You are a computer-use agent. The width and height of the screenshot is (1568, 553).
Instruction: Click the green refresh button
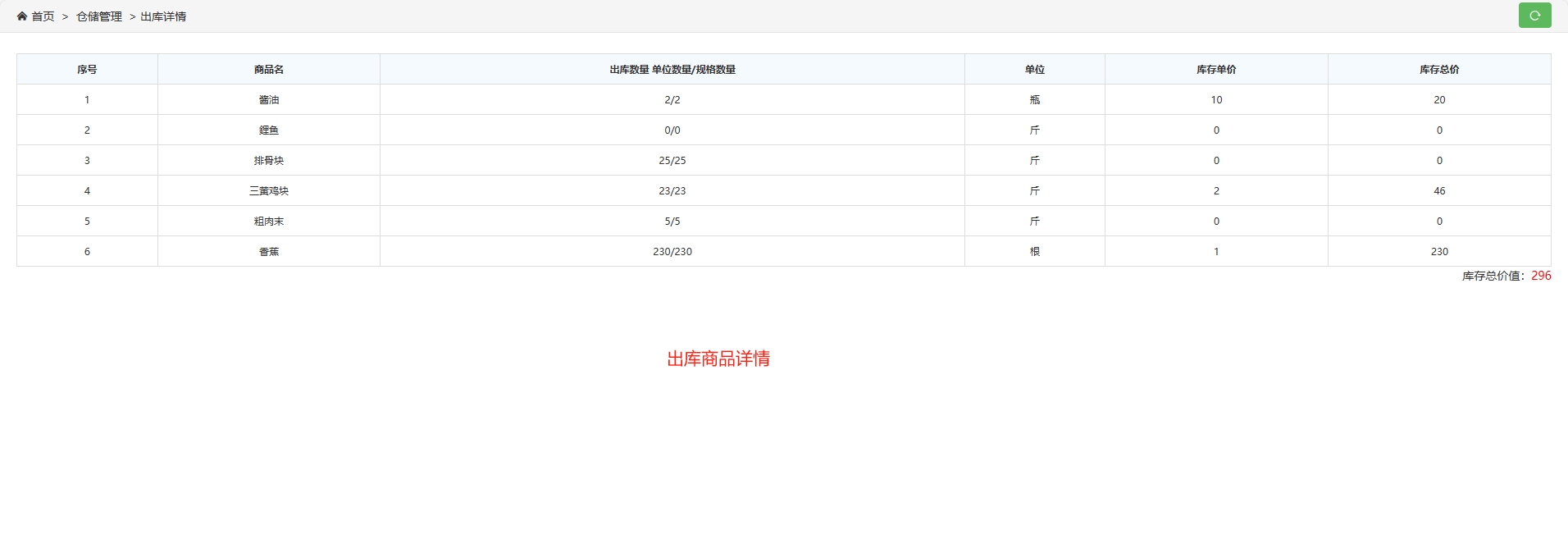pyautogui.click(x=1534, y=16)
